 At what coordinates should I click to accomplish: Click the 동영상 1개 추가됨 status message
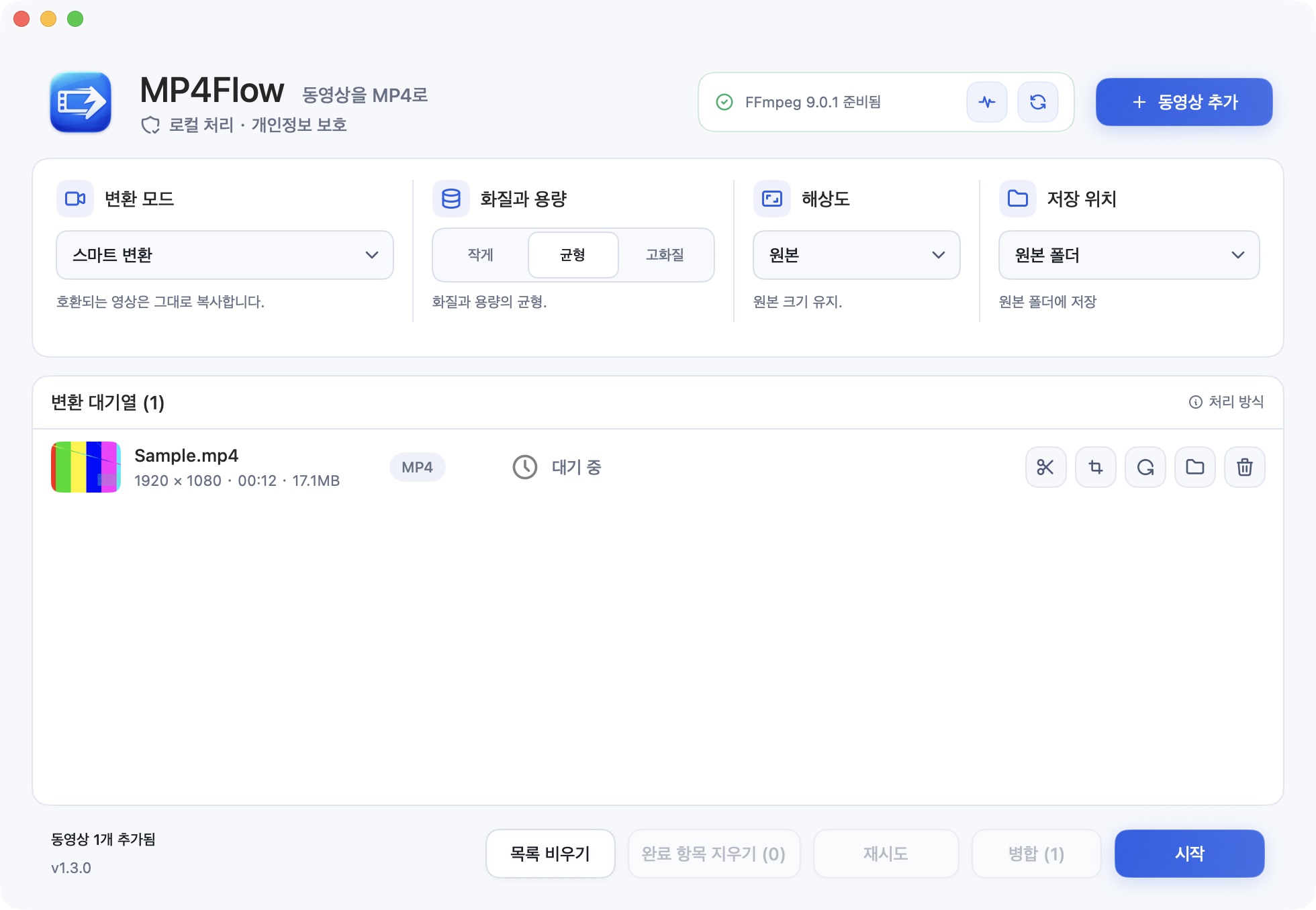pos(103,840)
